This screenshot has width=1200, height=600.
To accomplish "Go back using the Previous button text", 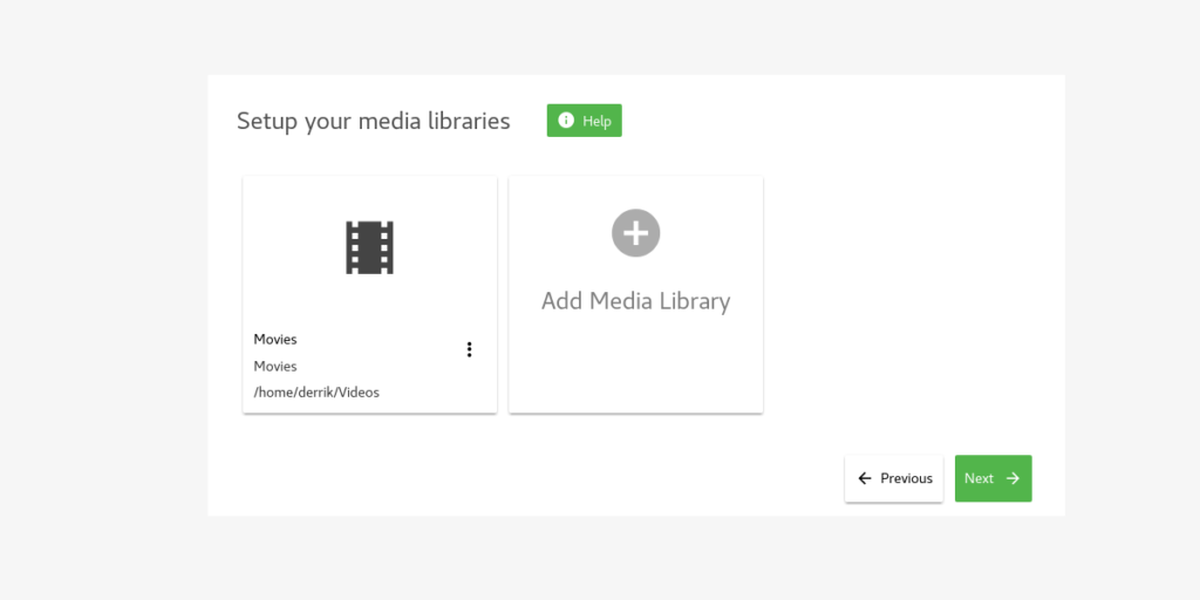I will [906, 479].
